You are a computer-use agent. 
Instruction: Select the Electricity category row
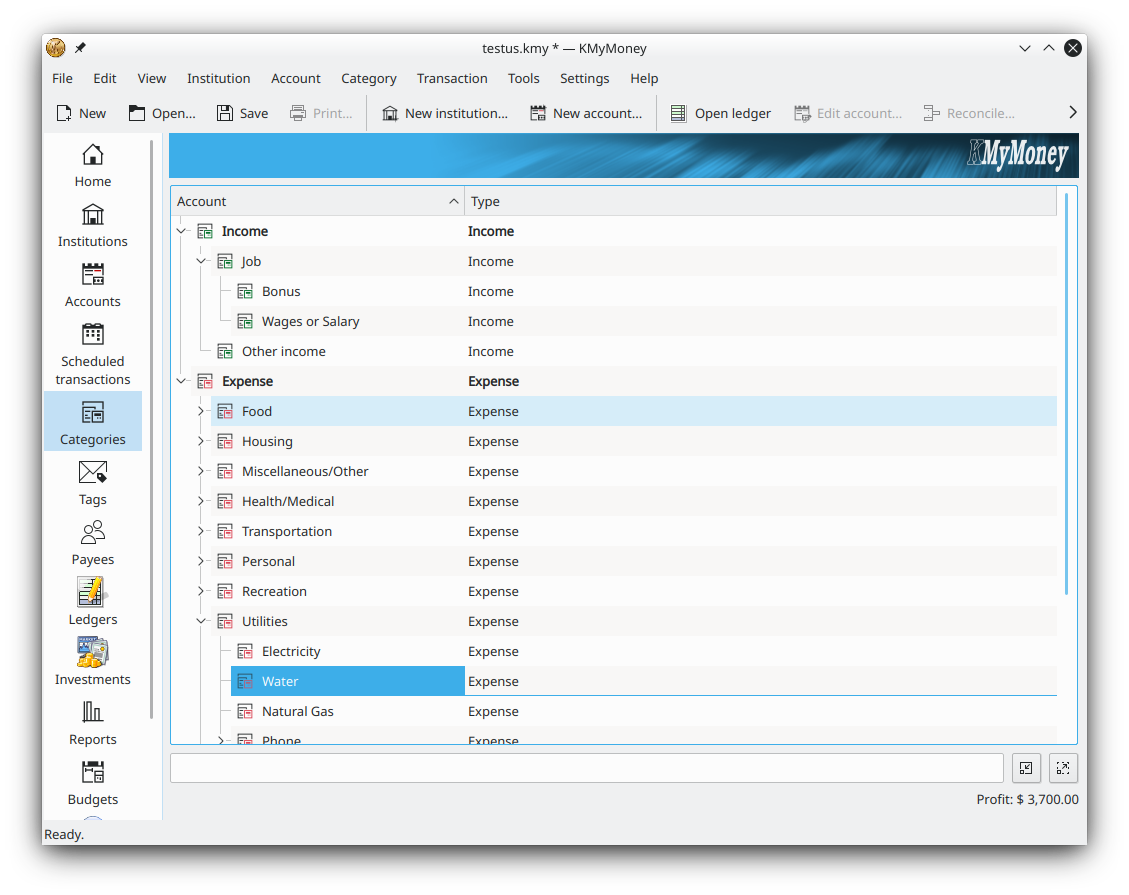291,651
